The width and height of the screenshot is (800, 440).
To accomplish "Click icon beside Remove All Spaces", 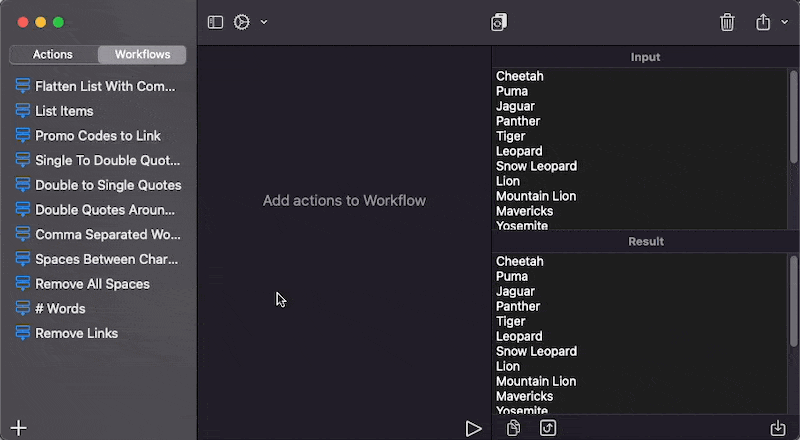I will [x=23, y=284].
